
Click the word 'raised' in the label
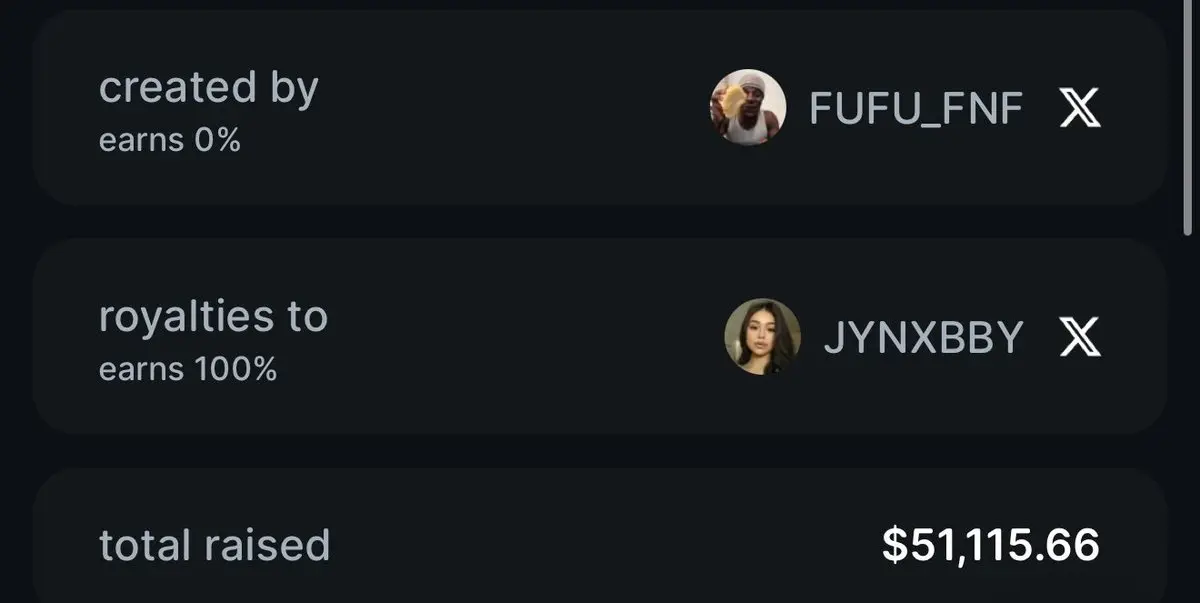pyautogui.click(x=267, y=545)
